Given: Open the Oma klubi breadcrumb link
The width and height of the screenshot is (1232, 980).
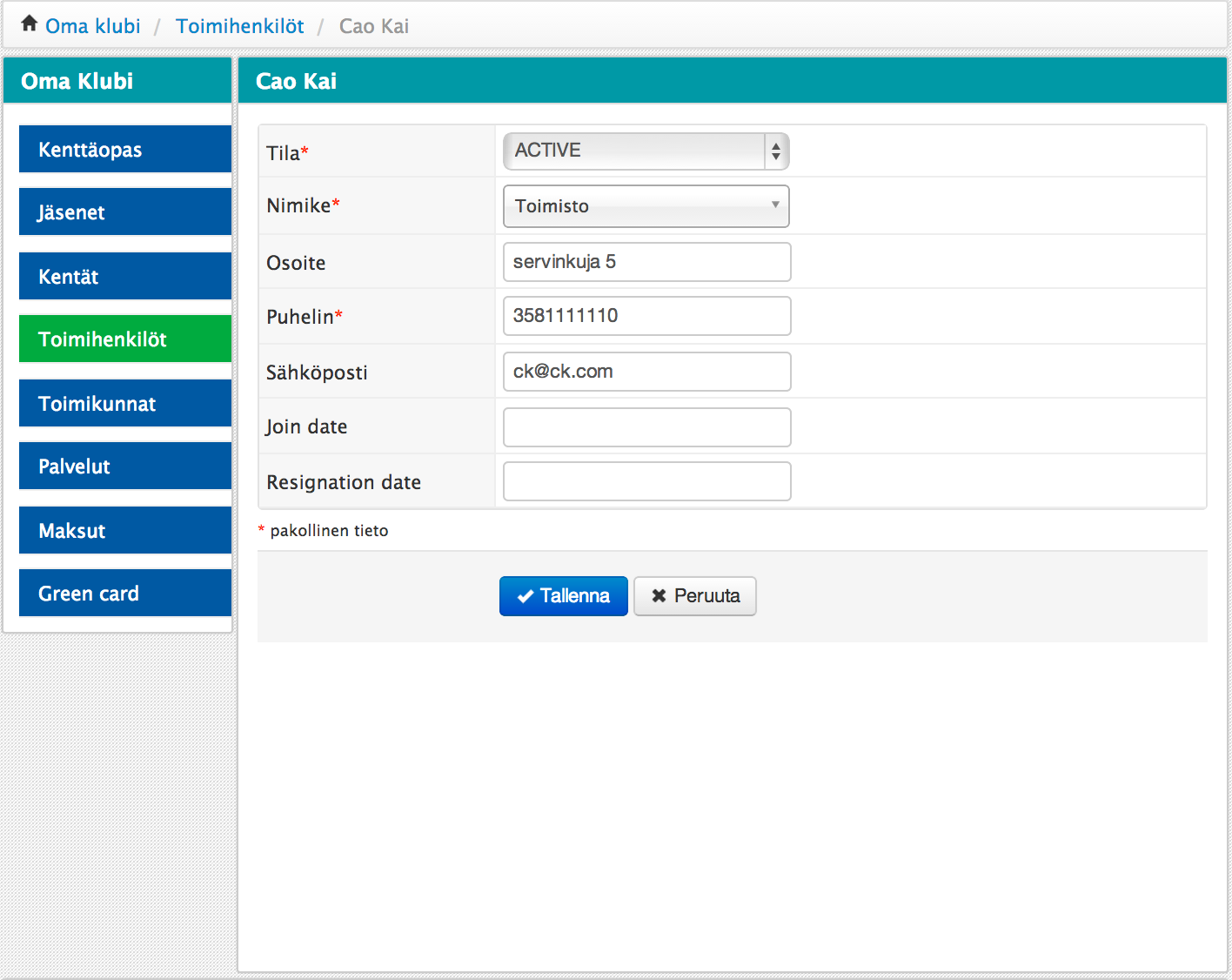Looking at the screenshot, I should tap(93, 26).
